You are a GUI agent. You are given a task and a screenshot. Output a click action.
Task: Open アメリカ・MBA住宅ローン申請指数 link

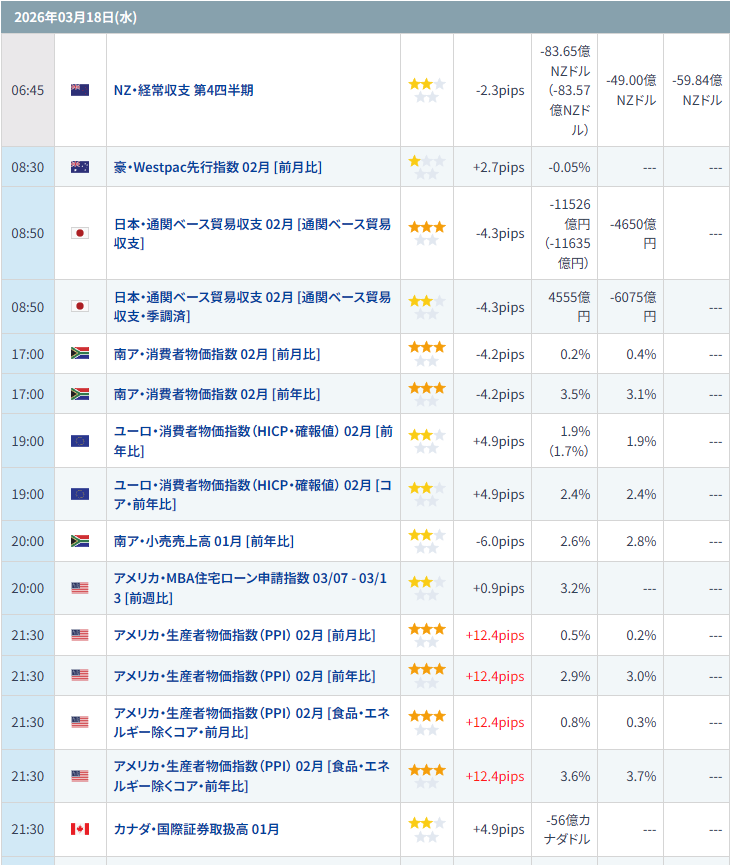point(252,588)
